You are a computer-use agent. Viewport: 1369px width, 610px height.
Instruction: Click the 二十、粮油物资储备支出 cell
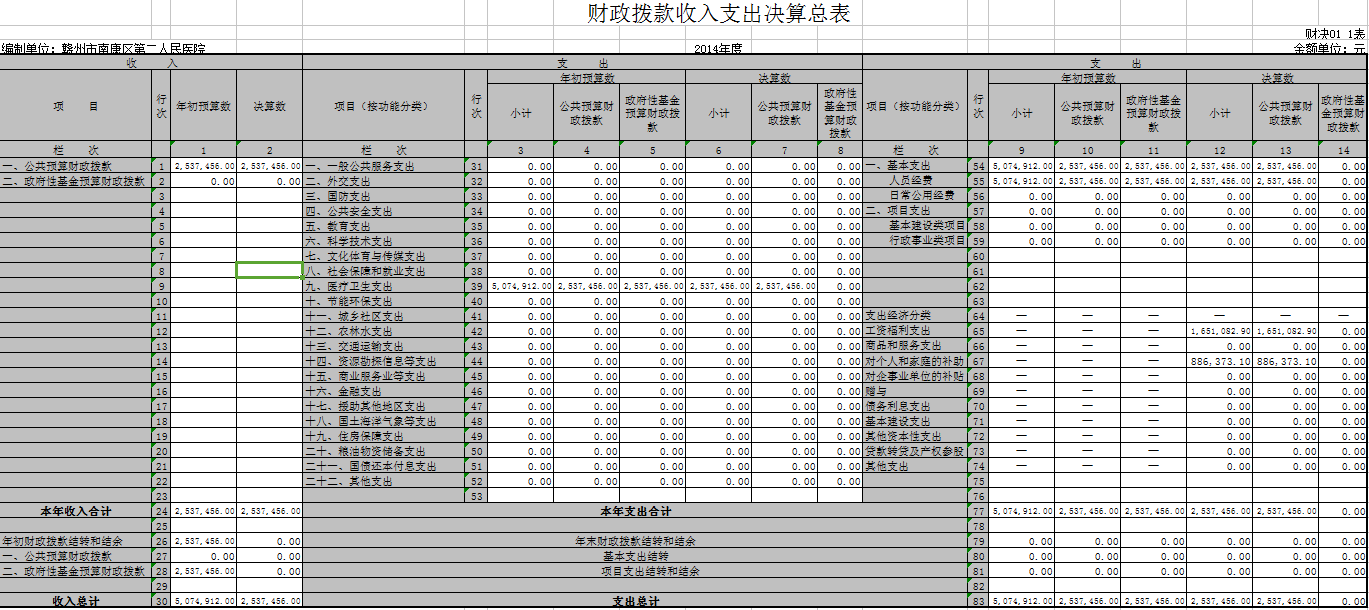click(x=384, y=452)
